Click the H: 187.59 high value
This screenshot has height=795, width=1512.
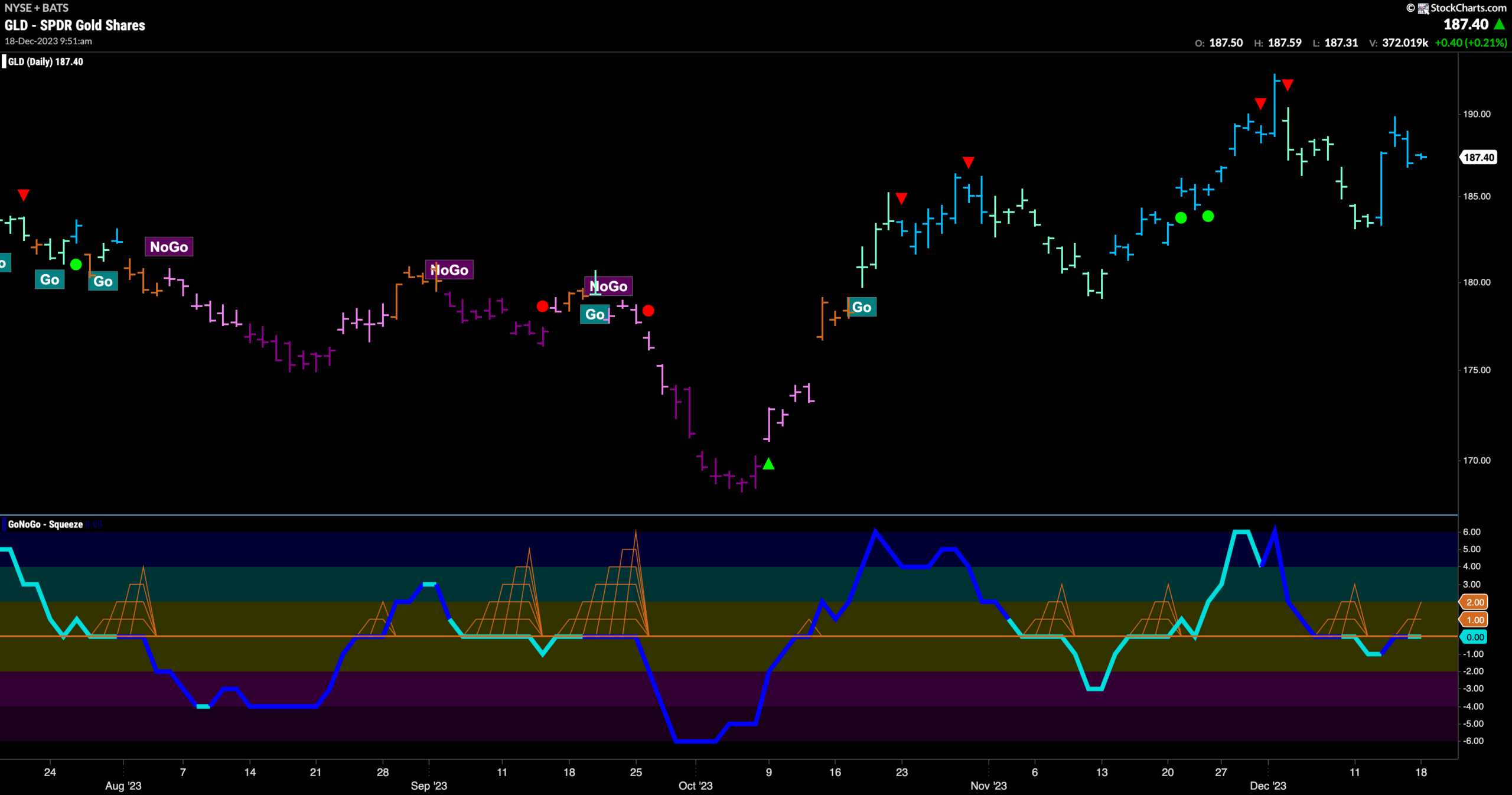click(1278, 43)
